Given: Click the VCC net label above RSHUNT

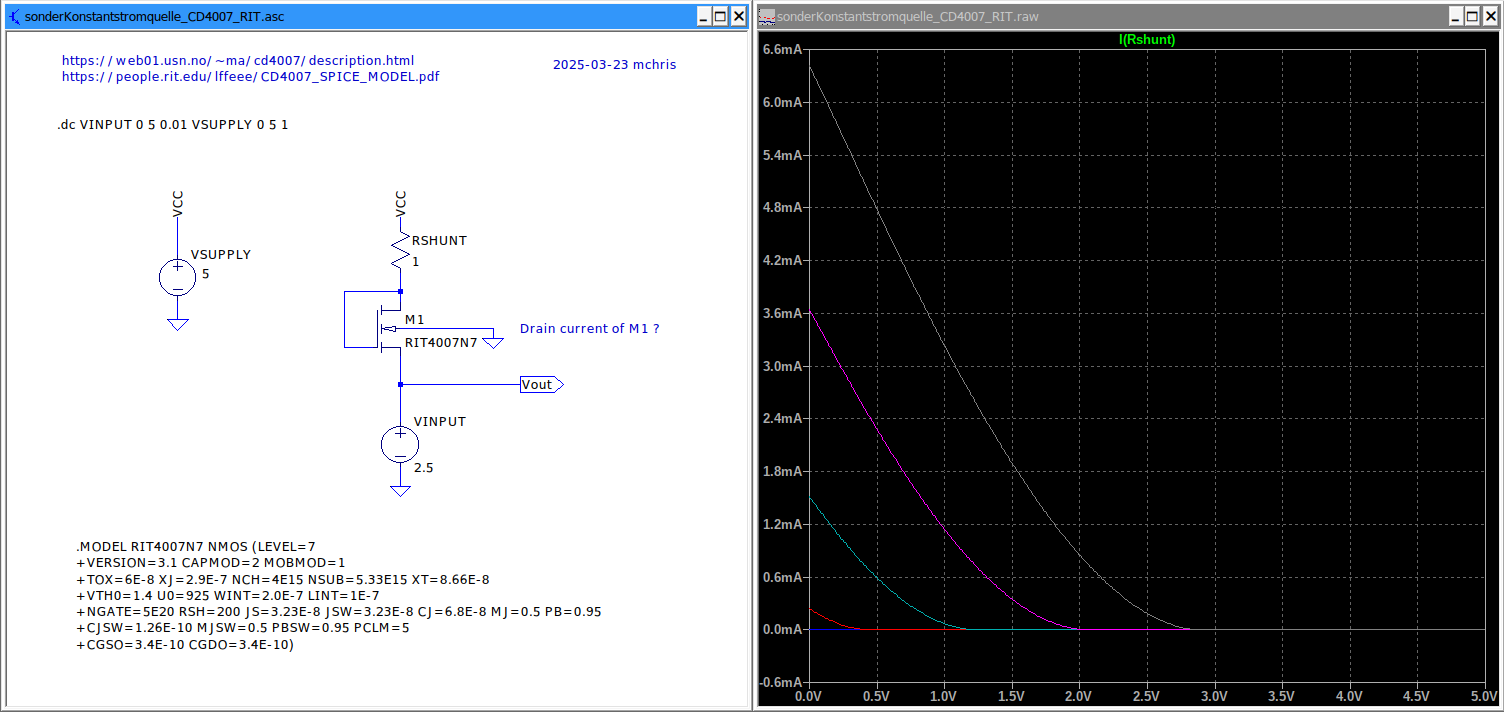Looking at the screenshot, I should pyautogui.click(x=401, y=204).
